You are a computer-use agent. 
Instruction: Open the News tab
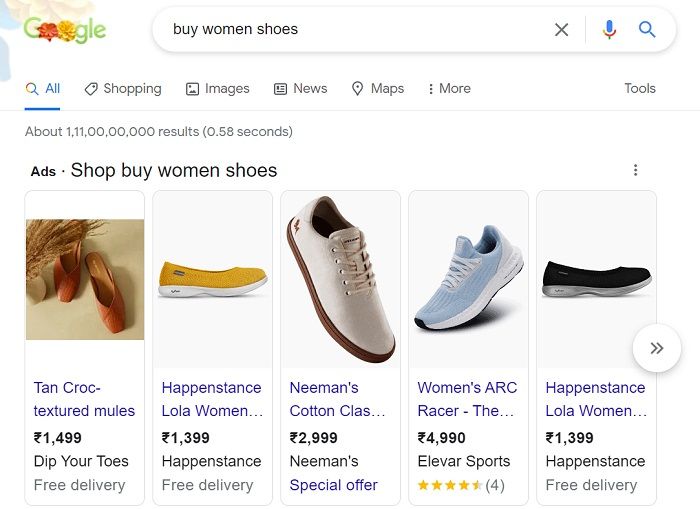coord(300,88)
